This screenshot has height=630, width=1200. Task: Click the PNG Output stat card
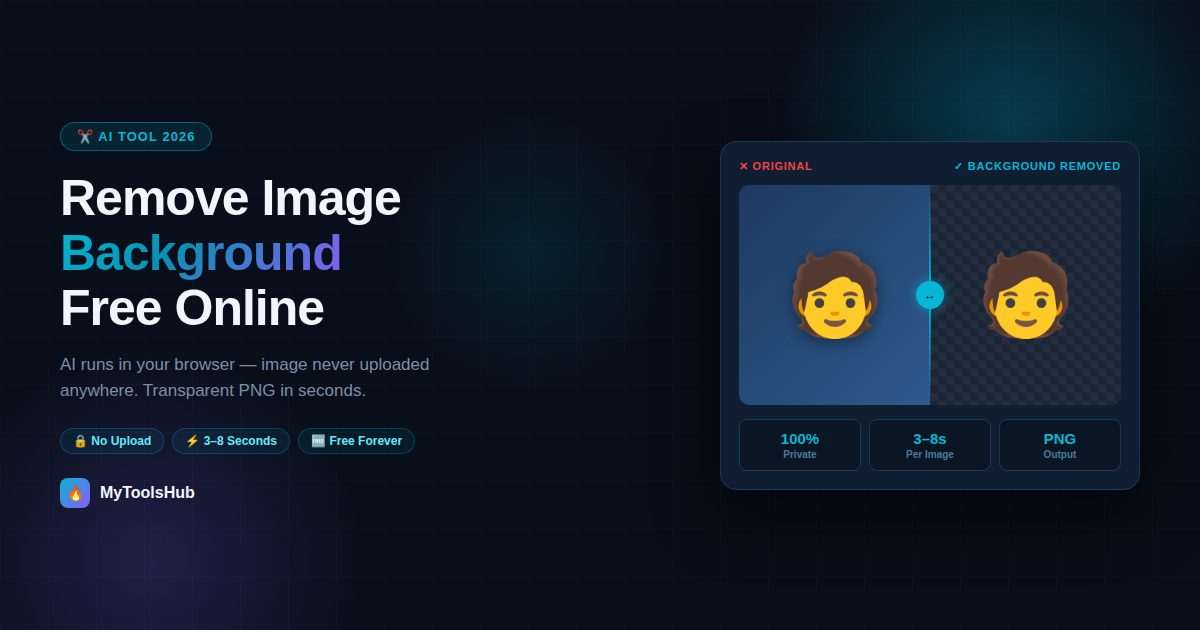pyautogui.click(x=1060, y=445)
